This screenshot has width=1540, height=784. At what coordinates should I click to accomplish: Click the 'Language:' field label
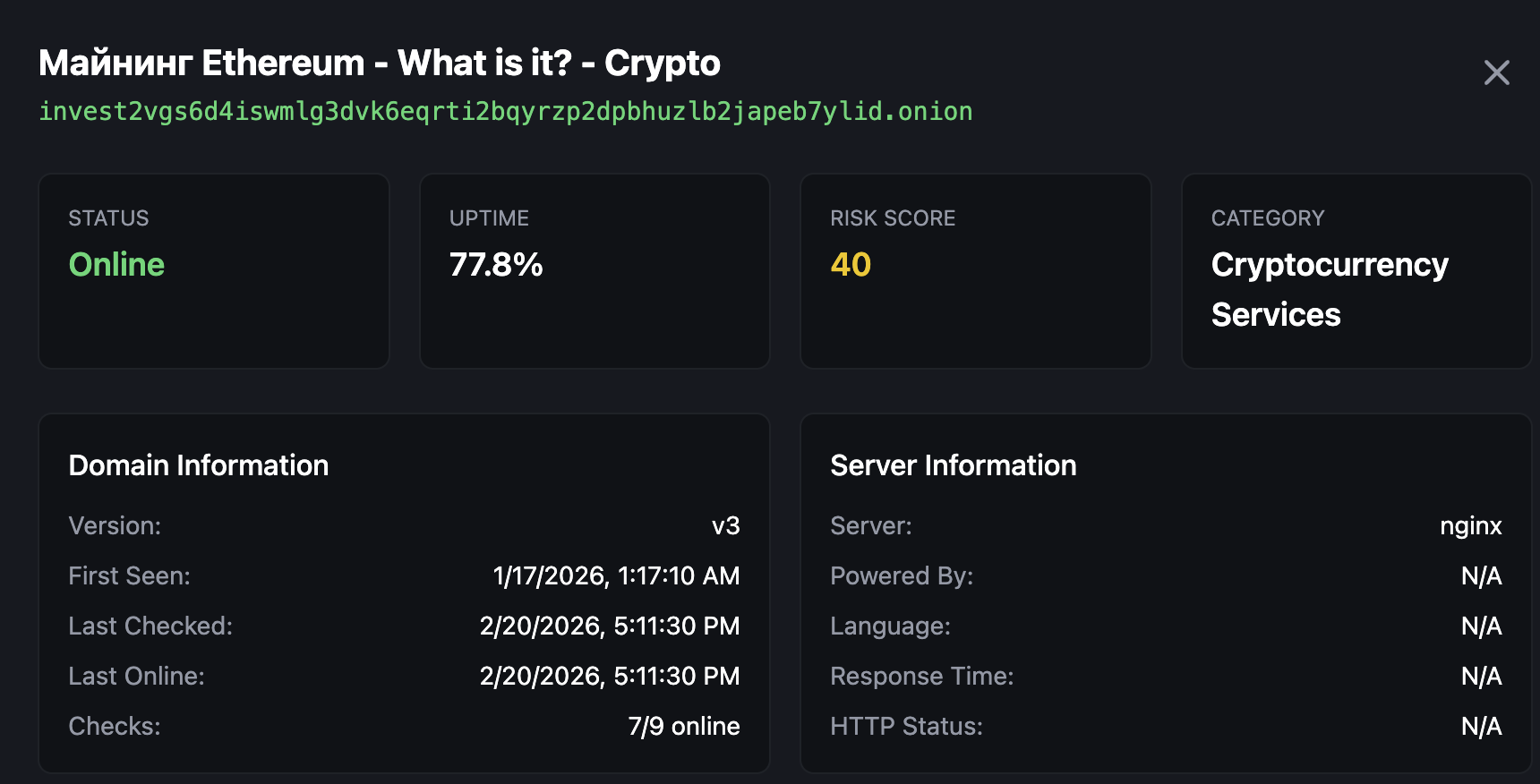click(x=890, y=626)
